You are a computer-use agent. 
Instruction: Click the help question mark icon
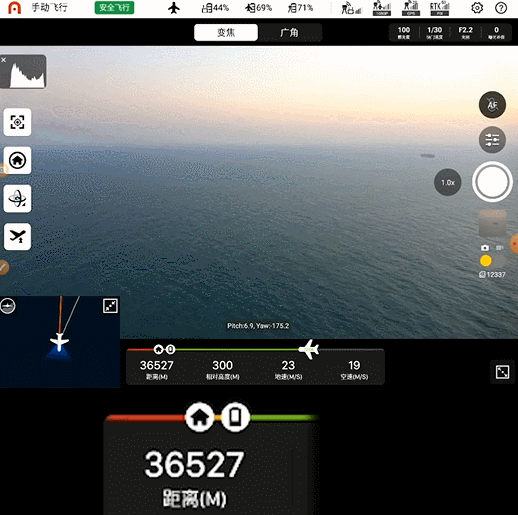coord(501,8)
